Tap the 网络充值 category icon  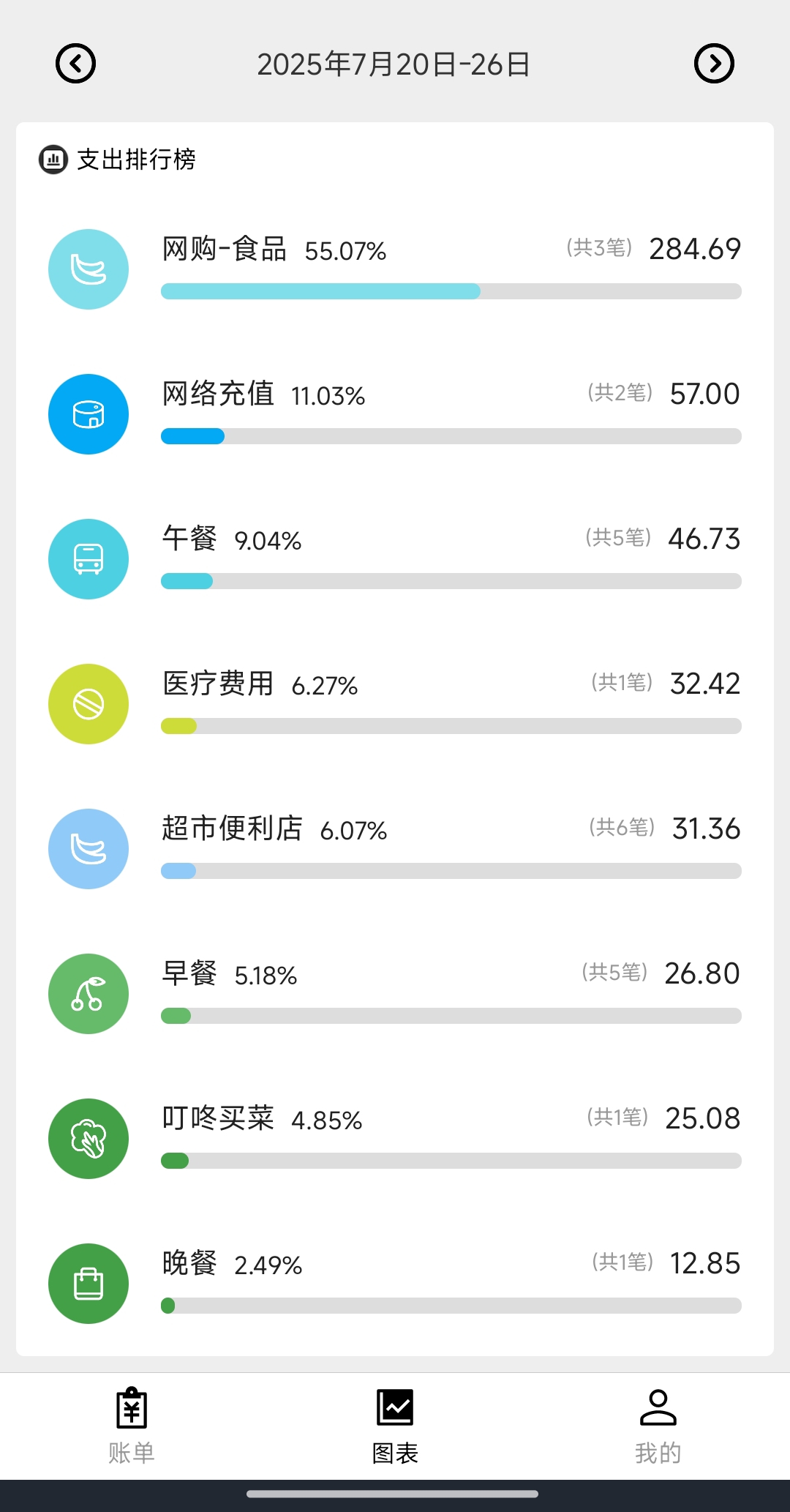tap(89, 414)
